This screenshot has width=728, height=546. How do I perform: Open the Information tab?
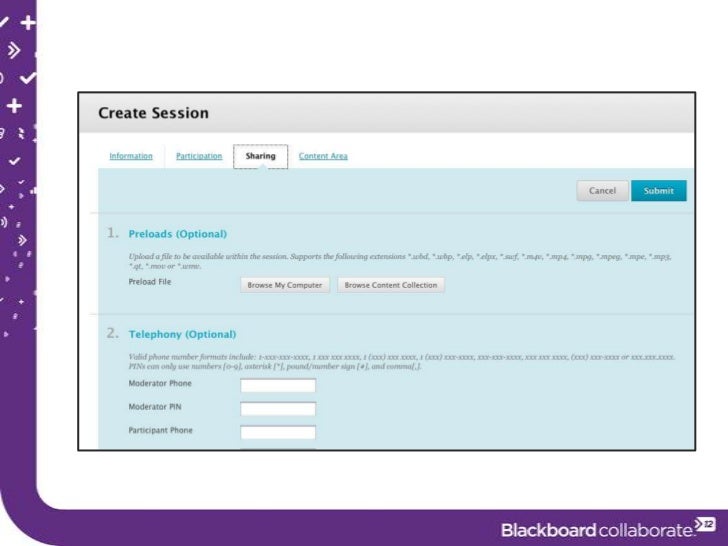pos(131,156)
